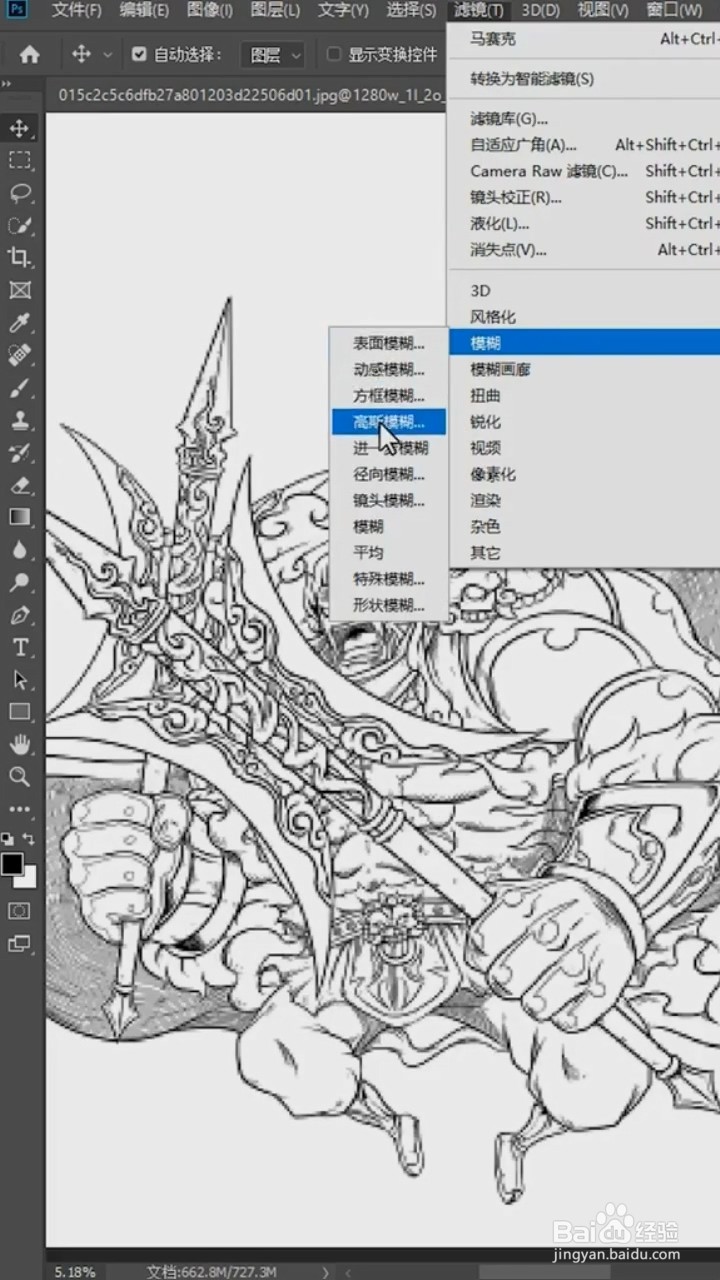Choose 镜头模糊... from submenu
720x1280 pixels.
click(x=389, y=500)
